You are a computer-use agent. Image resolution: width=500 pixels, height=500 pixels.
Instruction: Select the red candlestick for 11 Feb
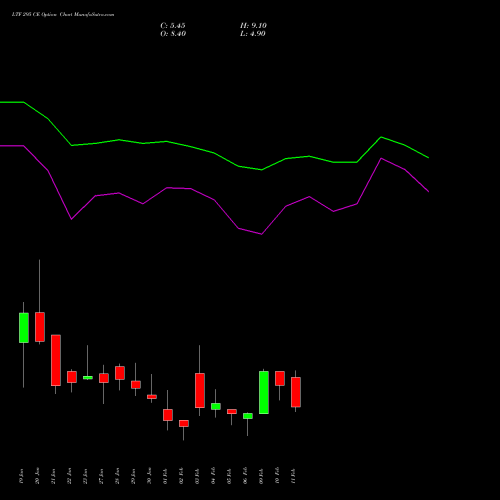pyautogui.click(x=296, y=392)
